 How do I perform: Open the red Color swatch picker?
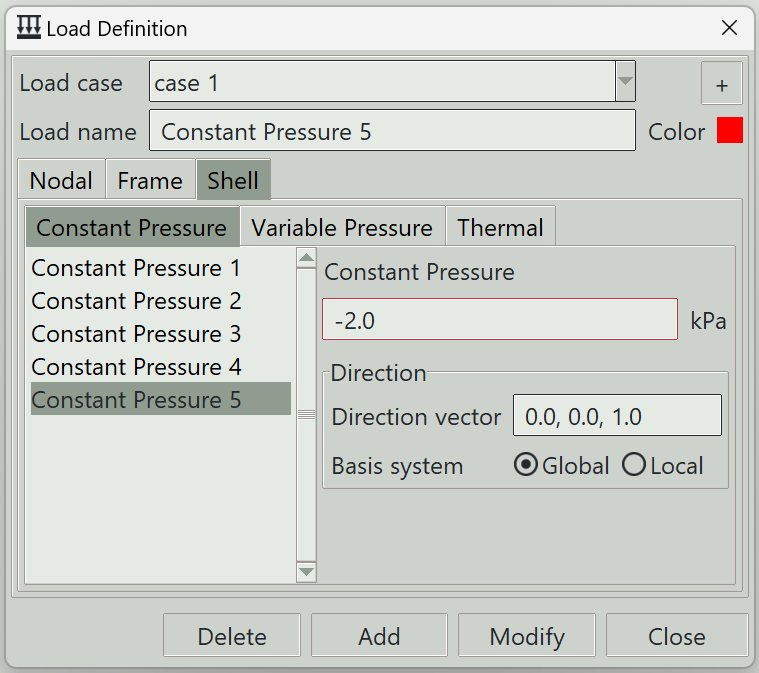click(729, 130)
